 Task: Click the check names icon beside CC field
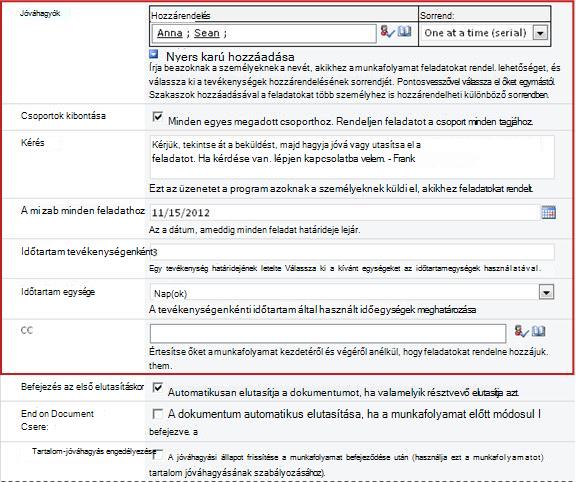[522, 331]
